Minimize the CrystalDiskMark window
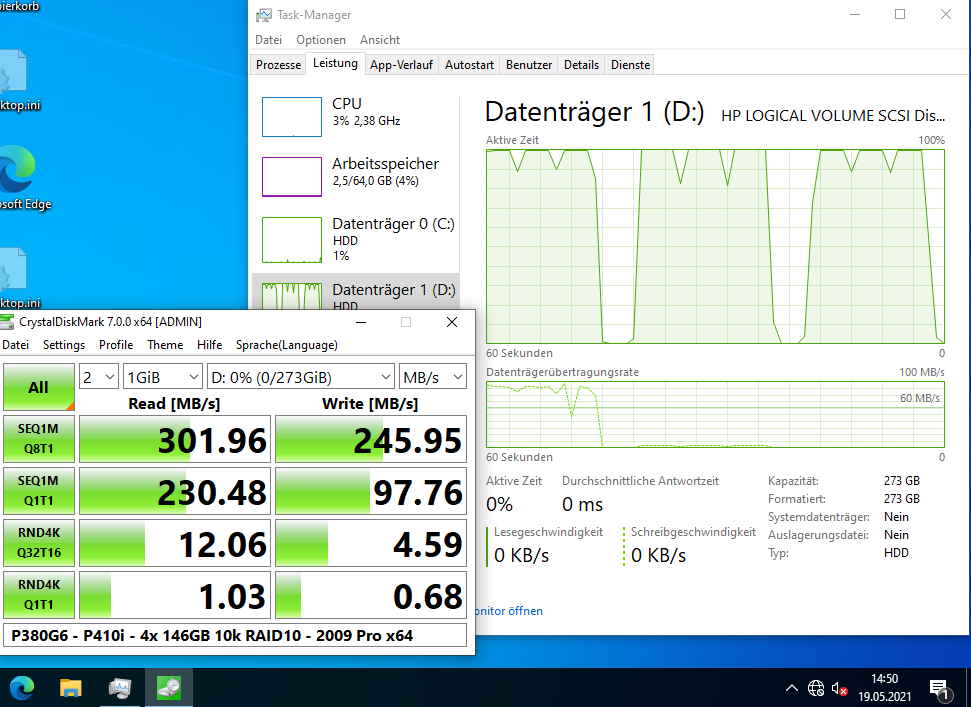Viewport: 971px width, 707px height. click(361, 322)
